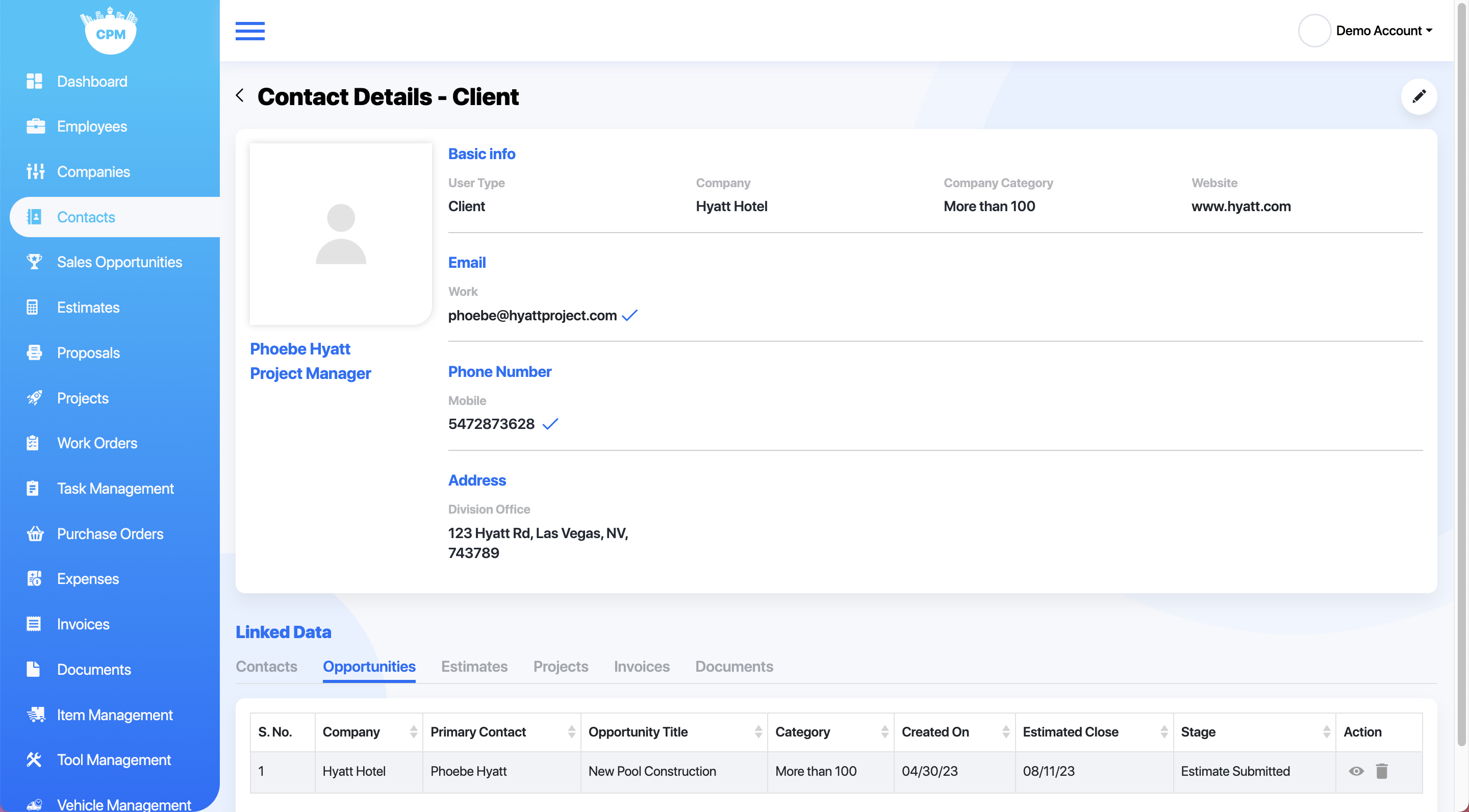Switch to the Estimates linked data tab
The image size is (1469, 812).
coord(474,667)
